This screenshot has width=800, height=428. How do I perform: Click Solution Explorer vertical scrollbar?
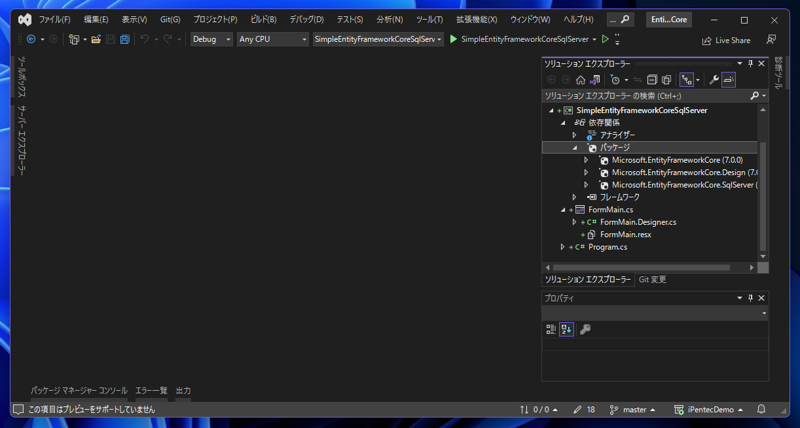click(x=763, y=196)
